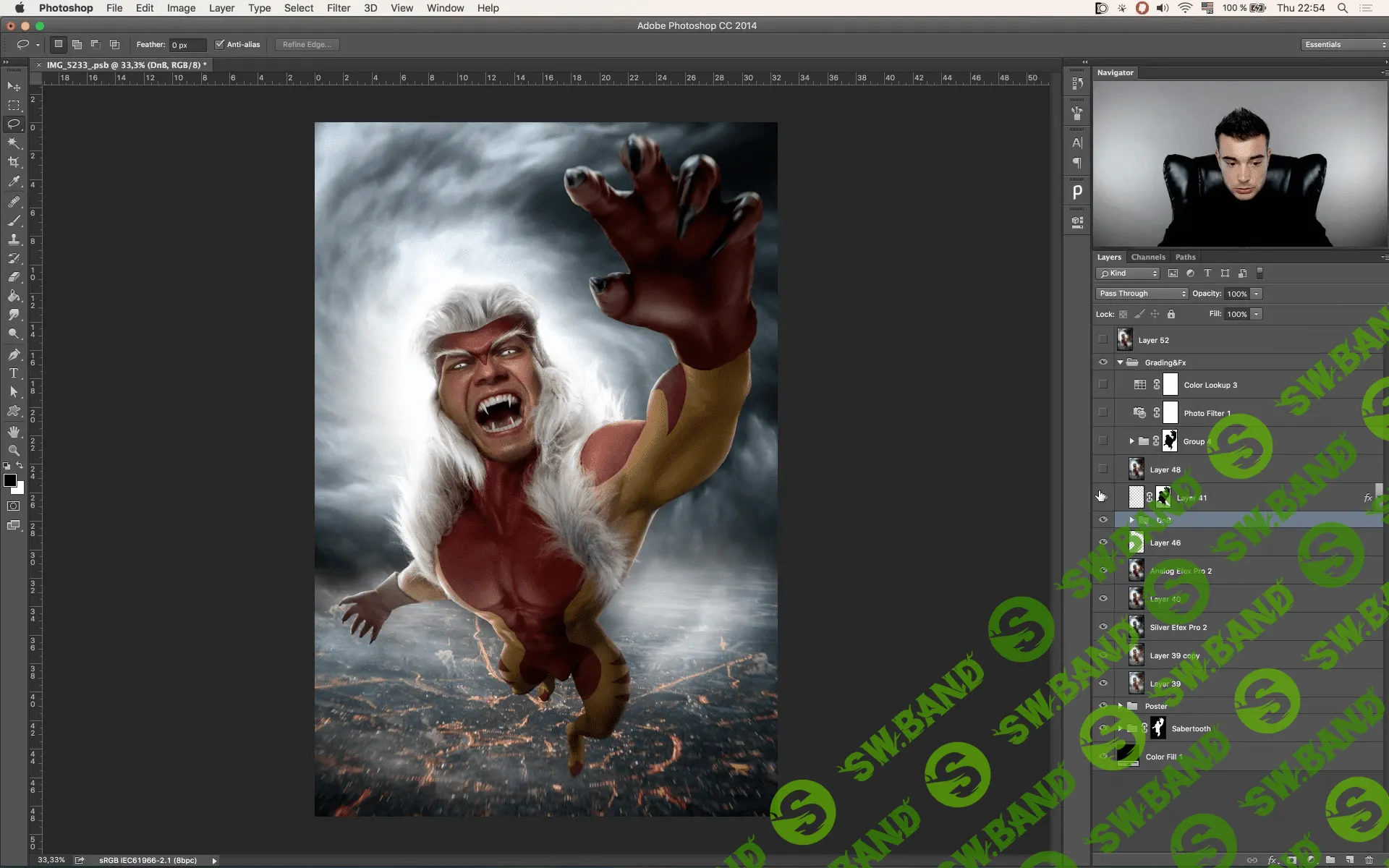Show Layer 52 visibility
Viewport: 1389px width, 868px height.
coord(1103,339)
